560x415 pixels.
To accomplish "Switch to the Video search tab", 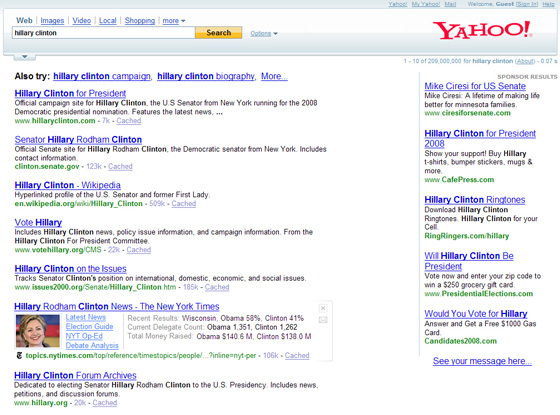I will coord(82,21).
